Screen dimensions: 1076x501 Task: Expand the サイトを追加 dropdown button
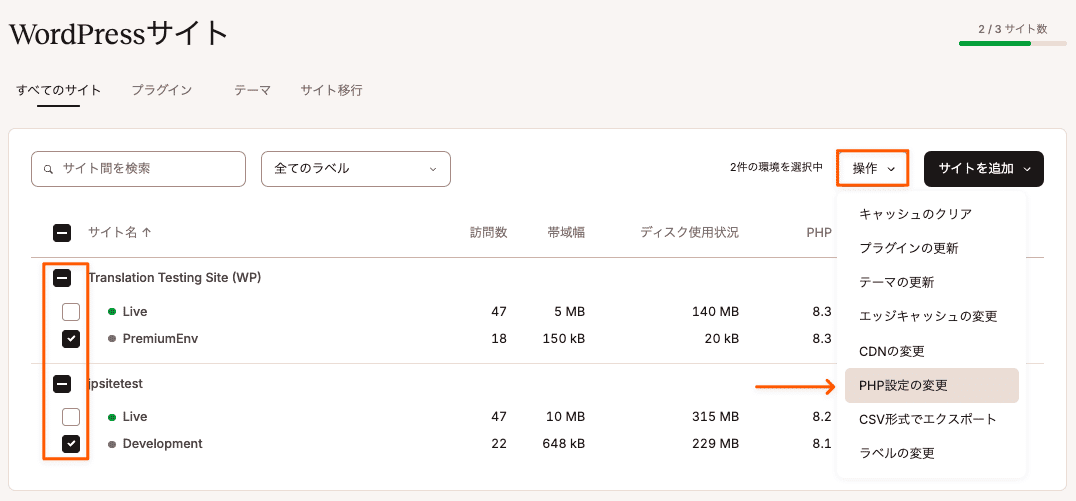point(983,169)
